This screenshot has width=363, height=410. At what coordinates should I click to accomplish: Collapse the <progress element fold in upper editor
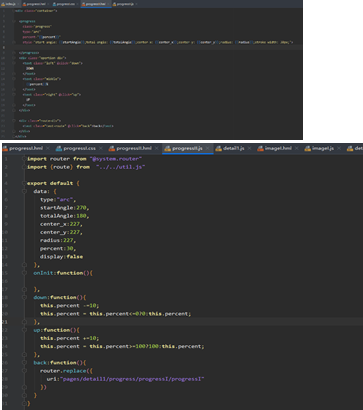pos(14,21)
